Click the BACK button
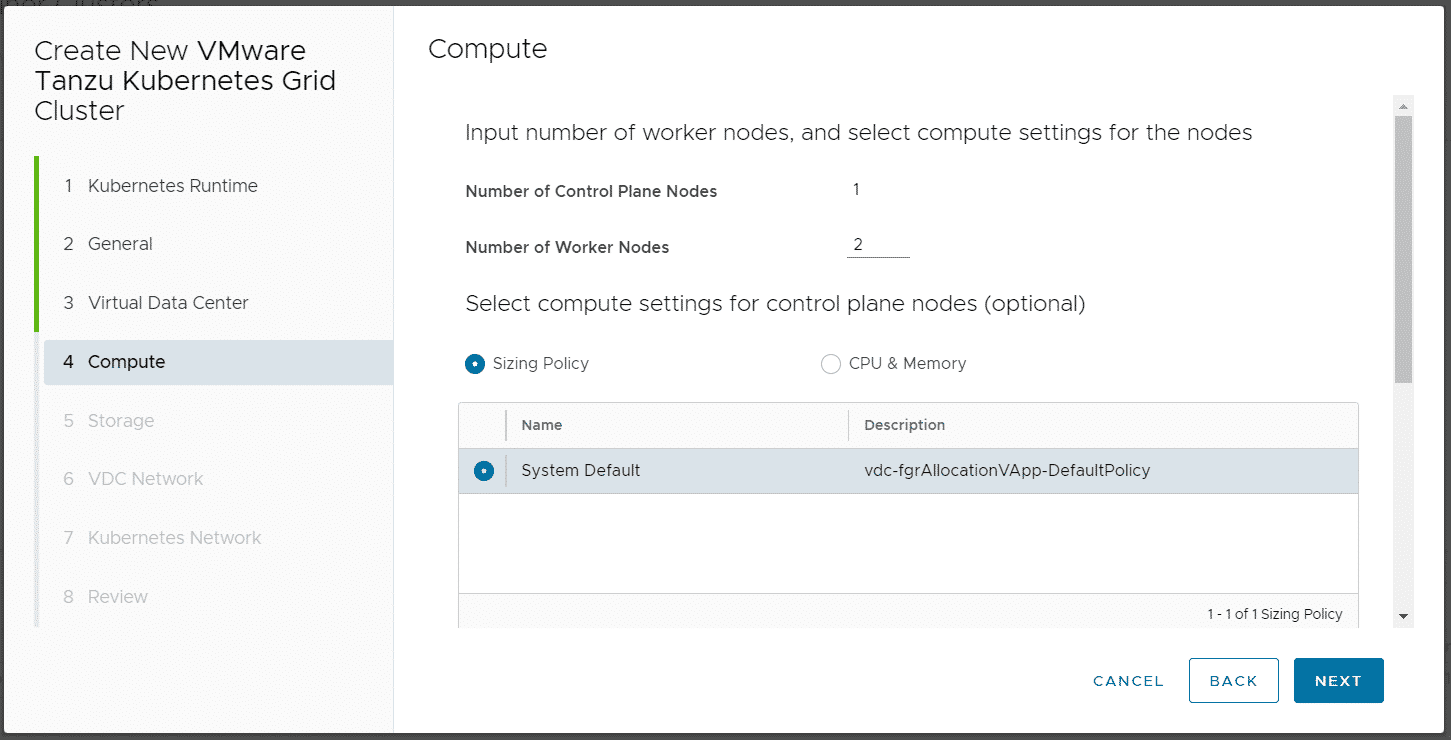1451x740 pixels. point(1233,681)
